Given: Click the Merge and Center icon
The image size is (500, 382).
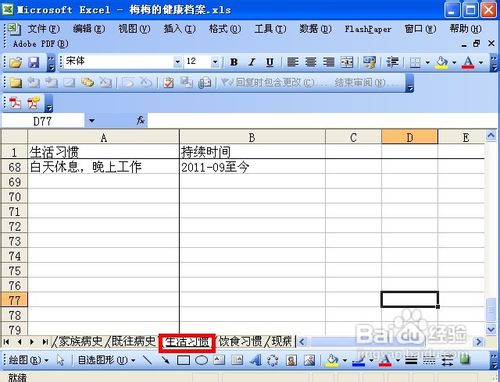Looking at the screenshot, I should coord(347,62).
